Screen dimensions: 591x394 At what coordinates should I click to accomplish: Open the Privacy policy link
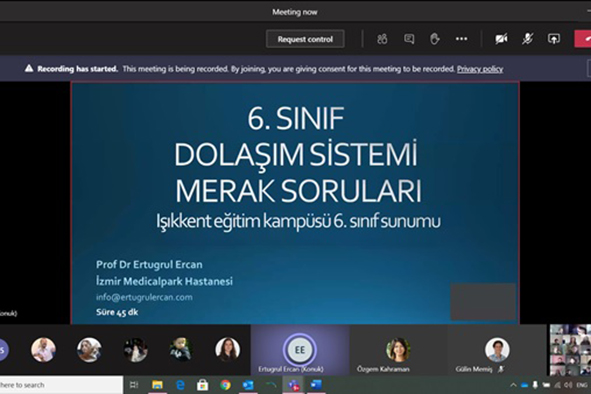pyautogui.click(x=480, y=69)
